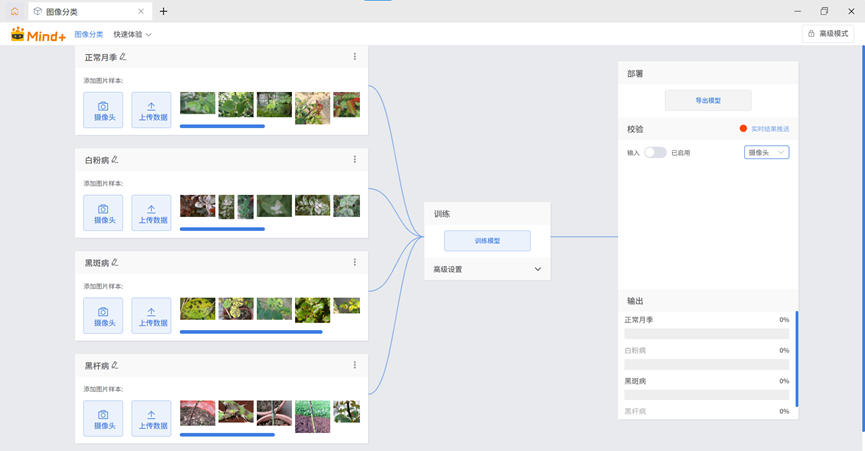The width and height of the screenshot is (865, 451).
Task: Open the three-dot menu for 正常月季
Action: tap(355, 57)
